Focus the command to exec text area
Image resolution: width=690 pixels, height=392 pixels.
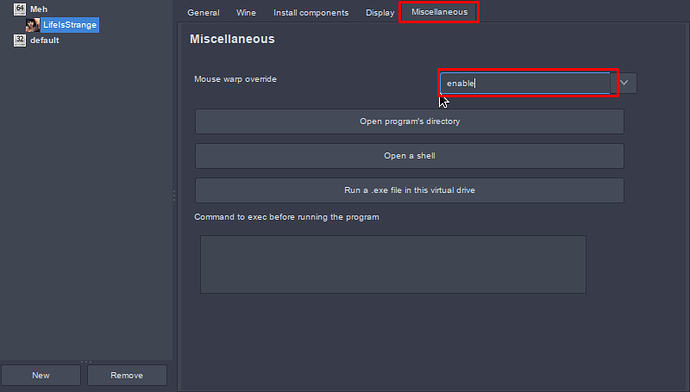pyautogui.click(x=393, y=264)
